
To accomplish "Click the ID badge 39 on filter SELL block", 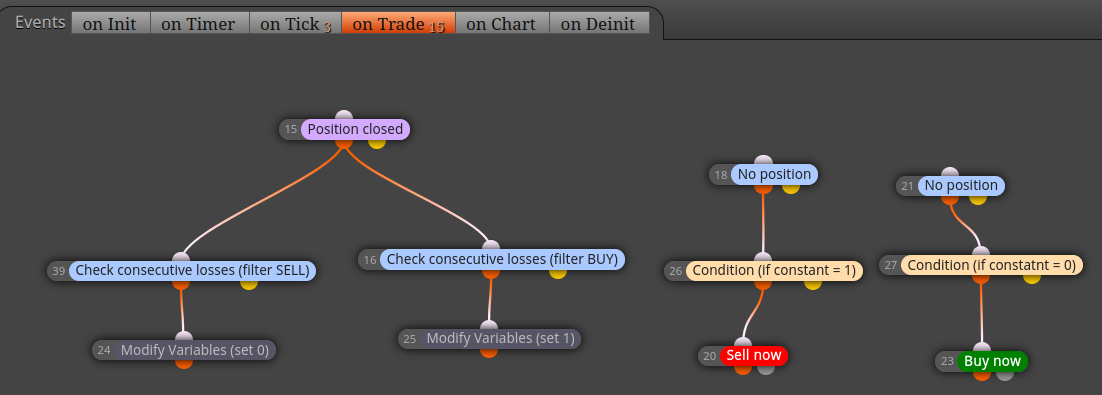I will (x=58, y=271).
